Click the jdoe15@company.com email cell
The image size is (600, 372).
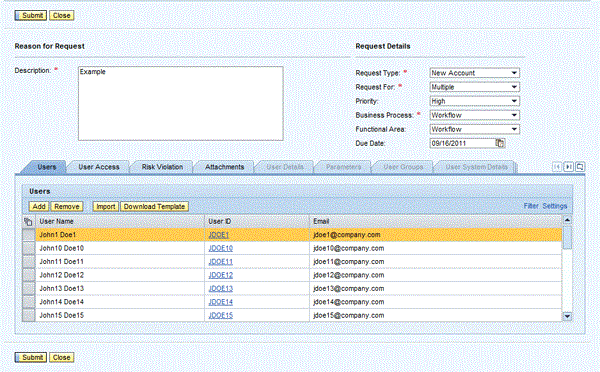click(x=435, y=315)
